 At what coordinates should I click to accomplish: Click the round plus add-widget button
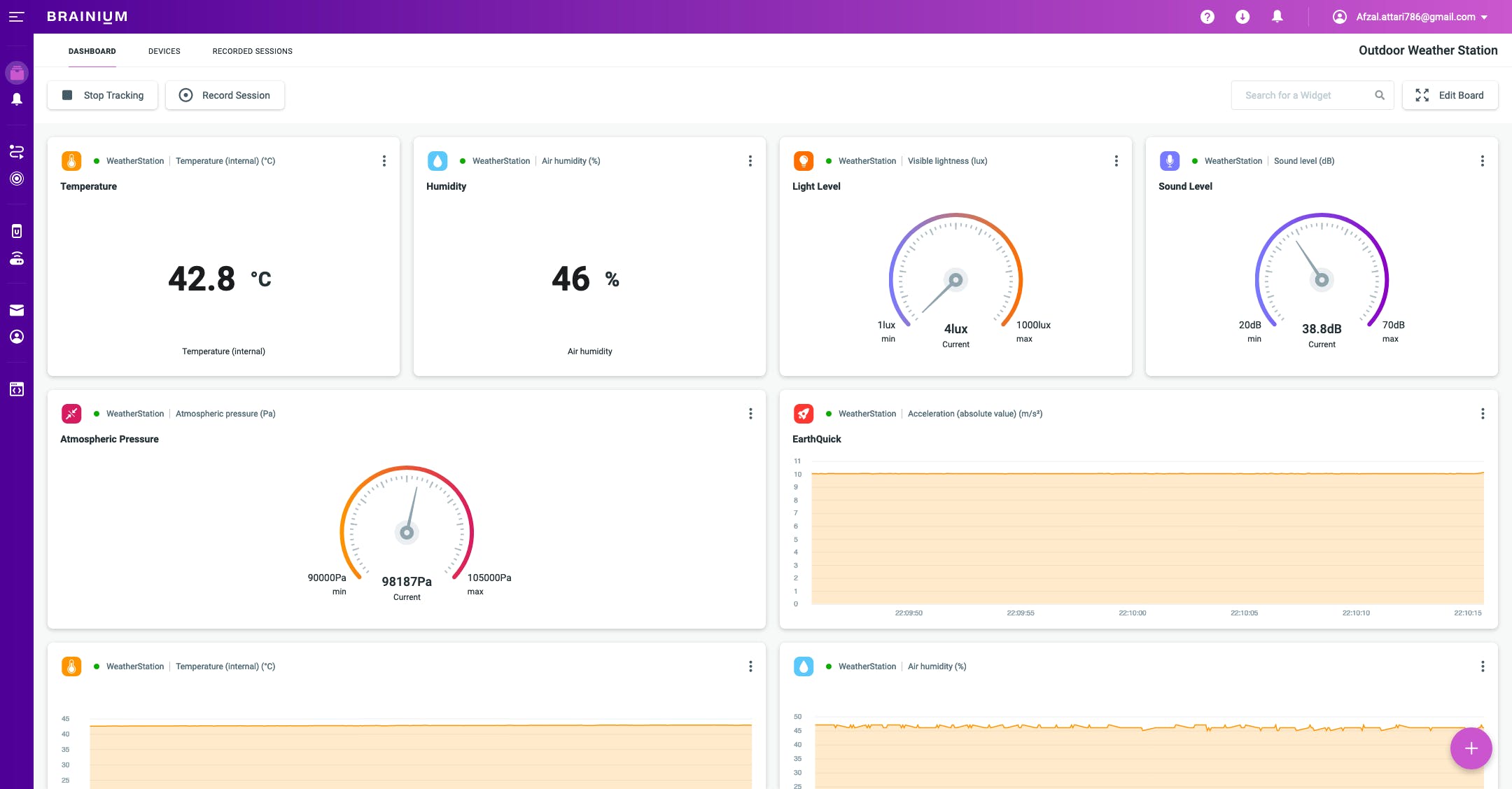[1471, 748]
